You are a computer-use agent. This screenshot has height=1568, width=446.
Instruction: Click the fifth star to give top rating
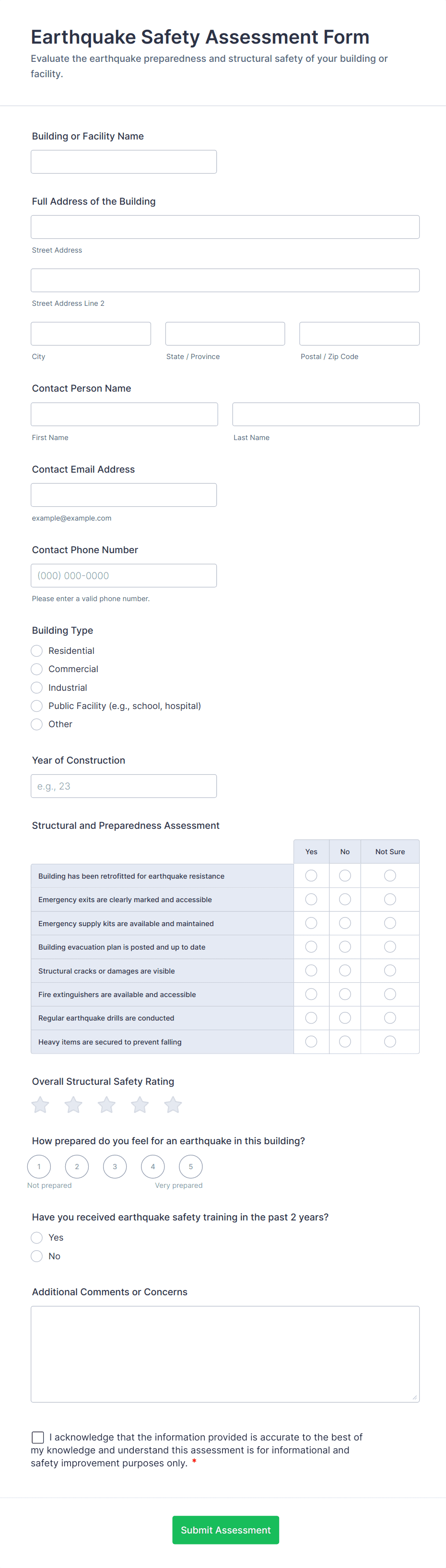(x=172, y=1104)
